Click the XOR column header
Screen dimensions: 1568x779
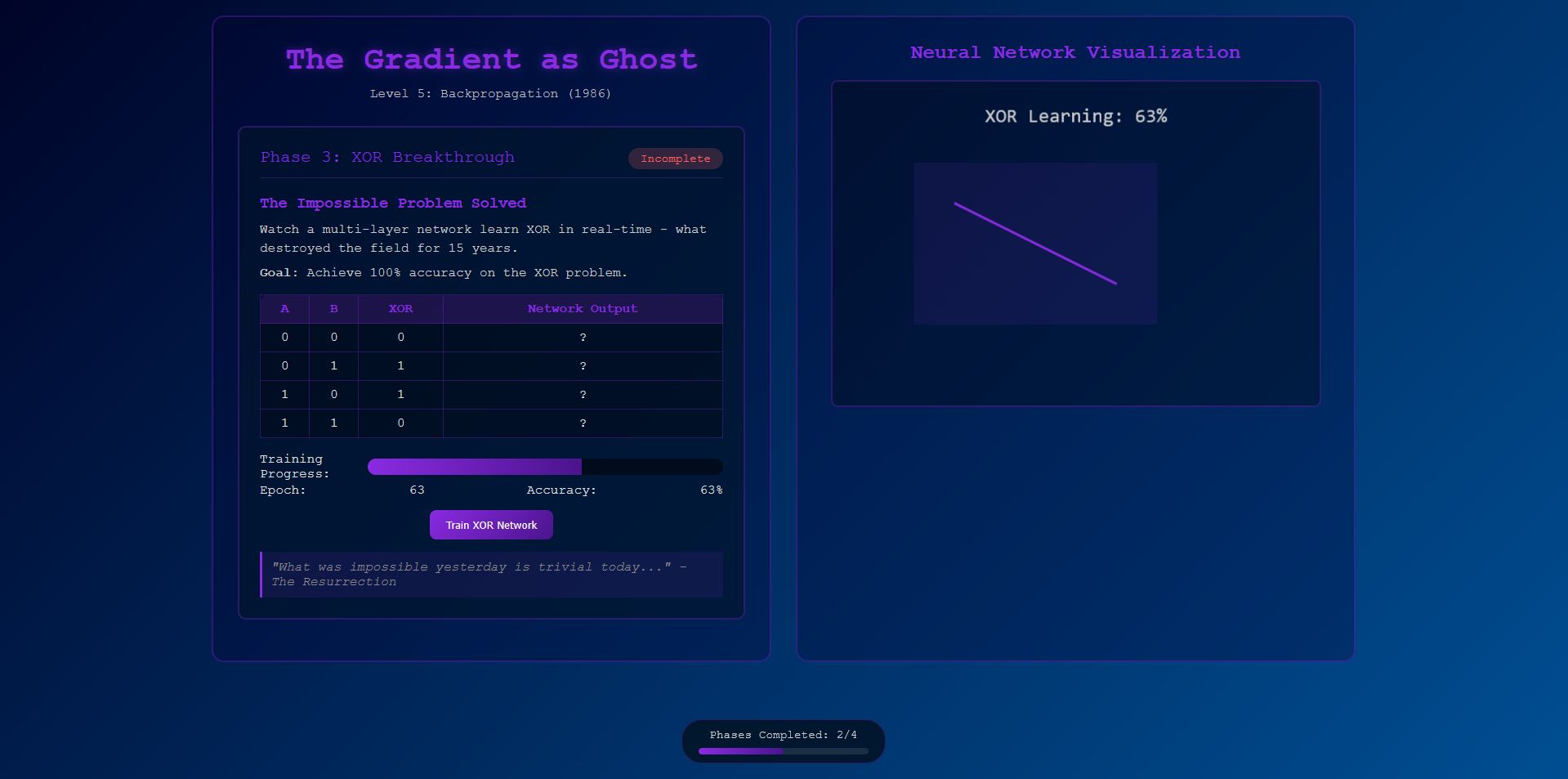(x=400, y=309)
